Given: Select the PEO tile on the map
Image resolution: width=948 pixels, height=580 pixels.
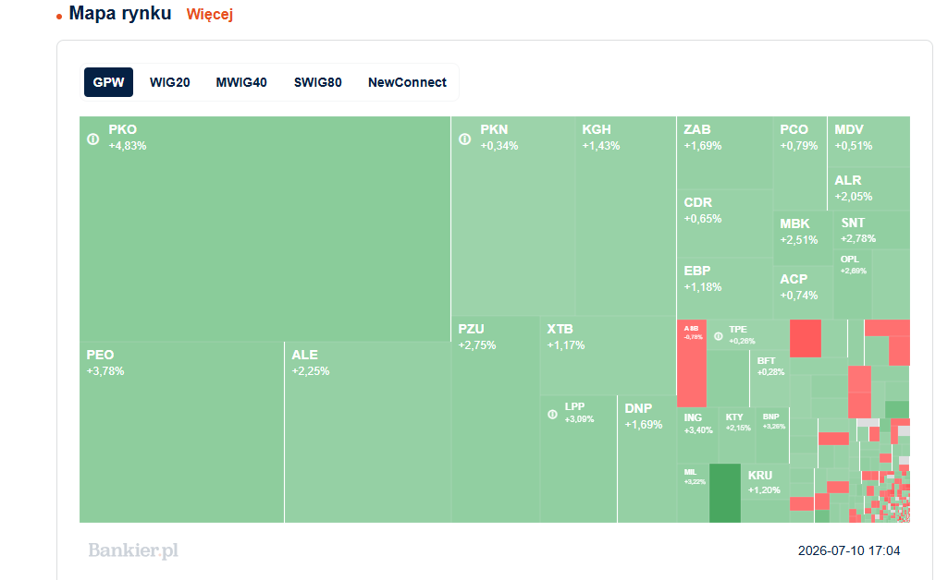Looking at the screenshot, I should pyautogui.click(x=181, y=432).
